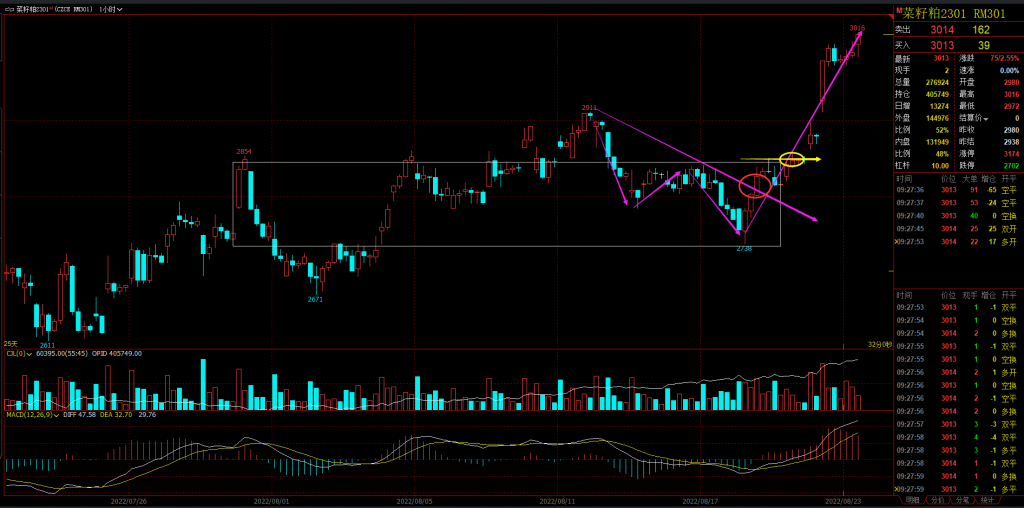Click the contract switch icon before 菜籽粕2301
This screenshot has height=508, width=1024.
tap(10, 9)
